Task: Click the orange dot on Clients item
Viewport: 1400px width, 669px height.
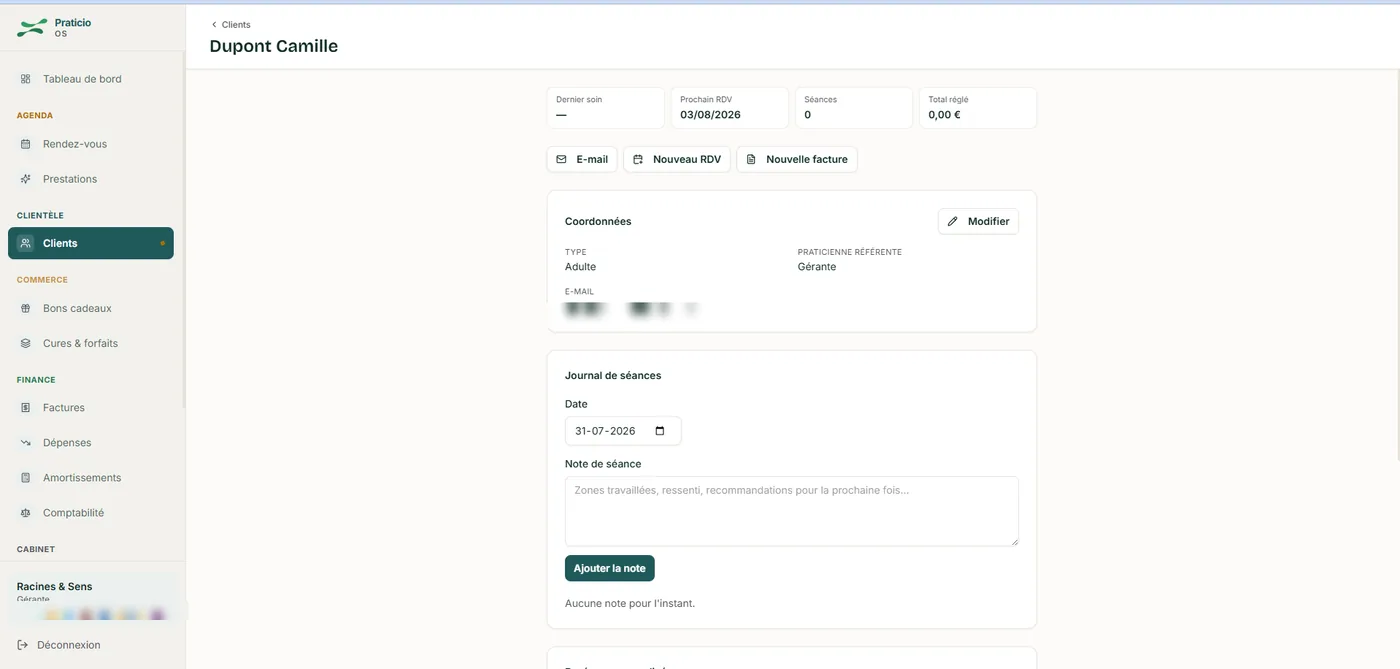Action: [x=163, y=243]
